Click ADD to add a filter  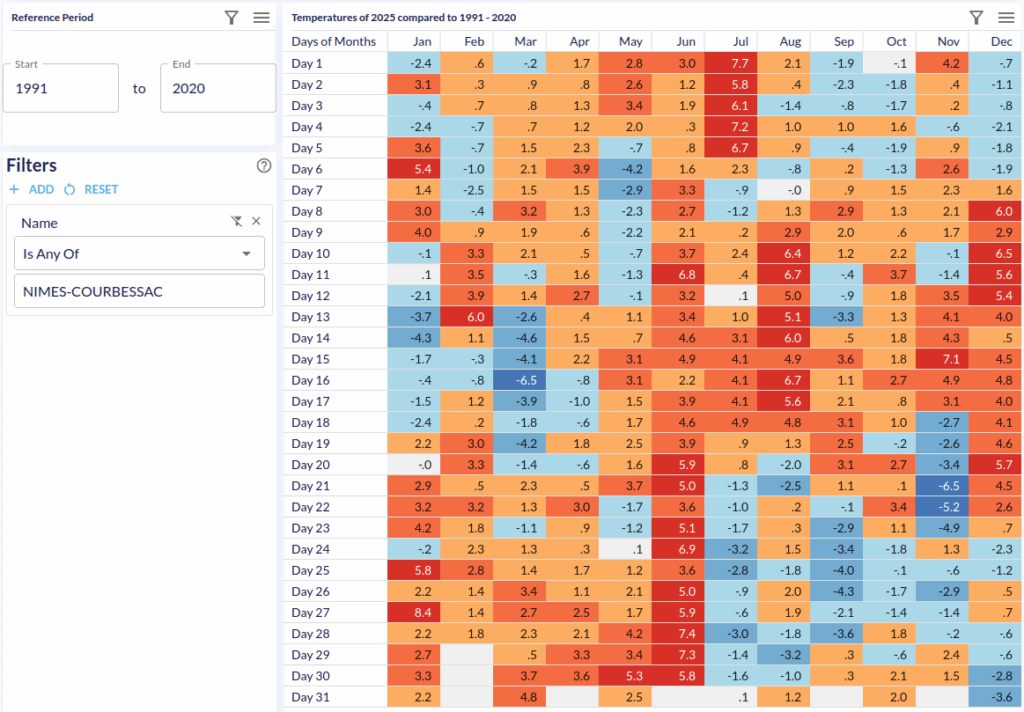point(32,189)
